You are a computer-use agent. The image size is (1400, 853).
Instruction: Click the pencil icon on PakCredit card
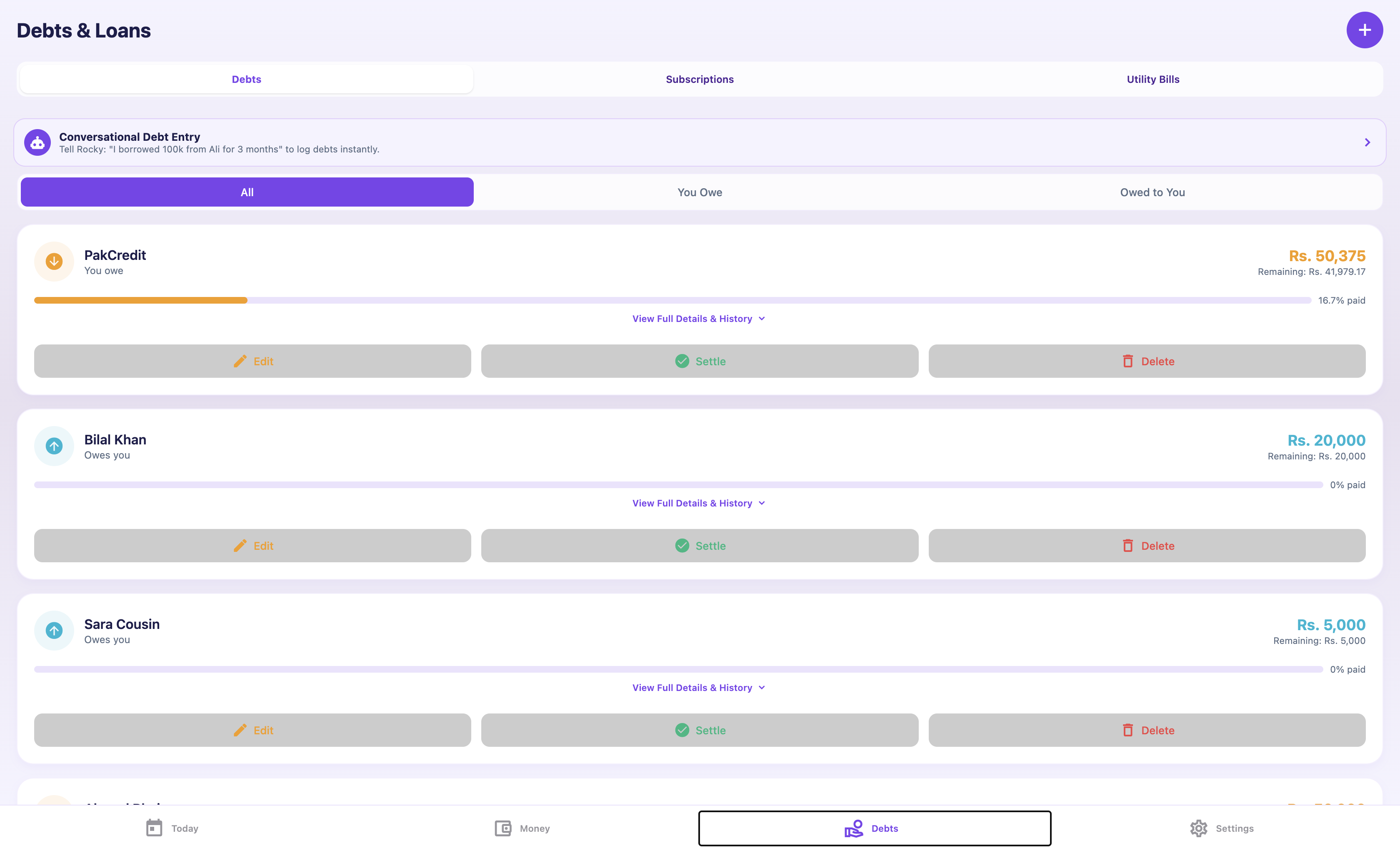pyautogui.click(x=240, y=361)
